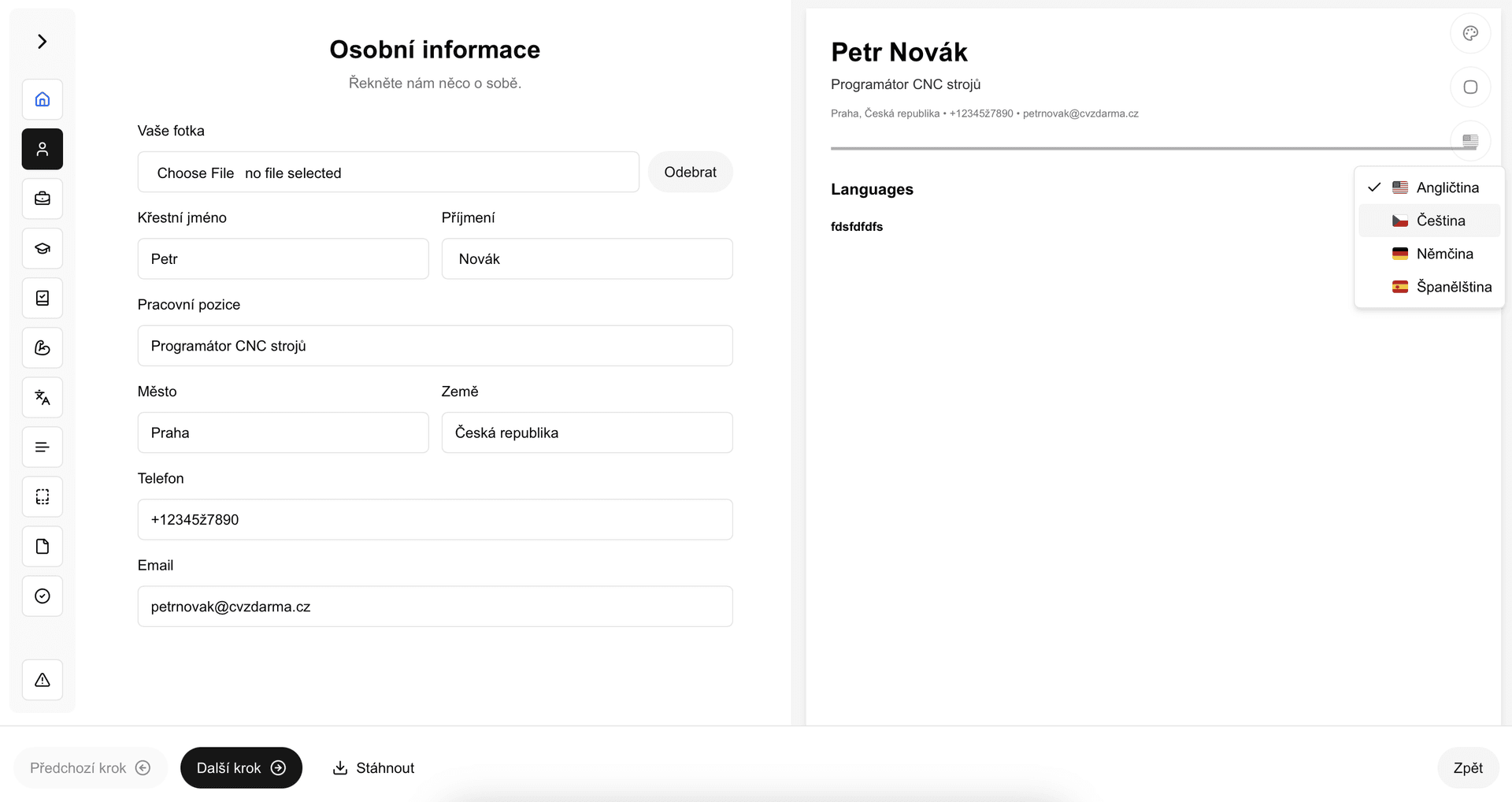The height and width of the screenshot is (802, 1512).
Task: Open the flag language selector dropdown
Action: click(x=1469, y=141)
